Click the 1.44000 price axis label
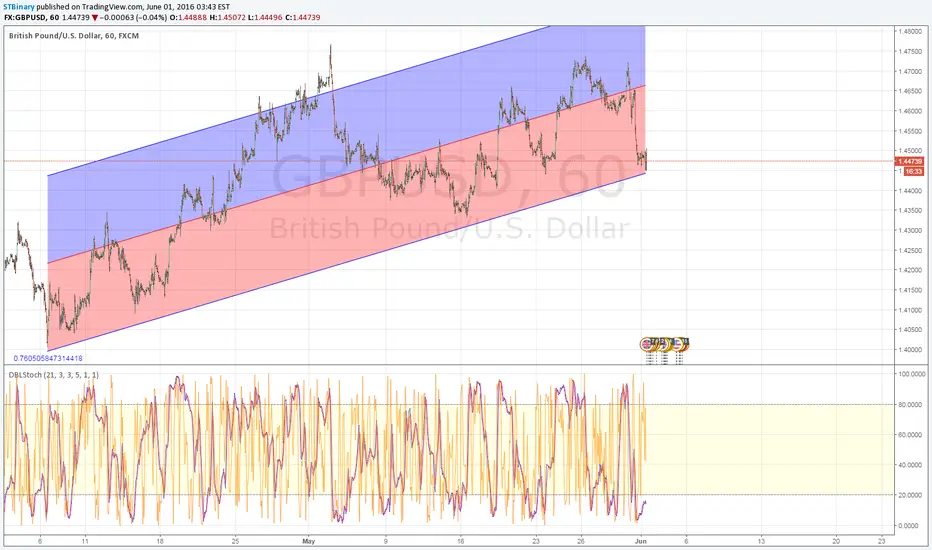The image size is (932, 550). click(910, 191)
